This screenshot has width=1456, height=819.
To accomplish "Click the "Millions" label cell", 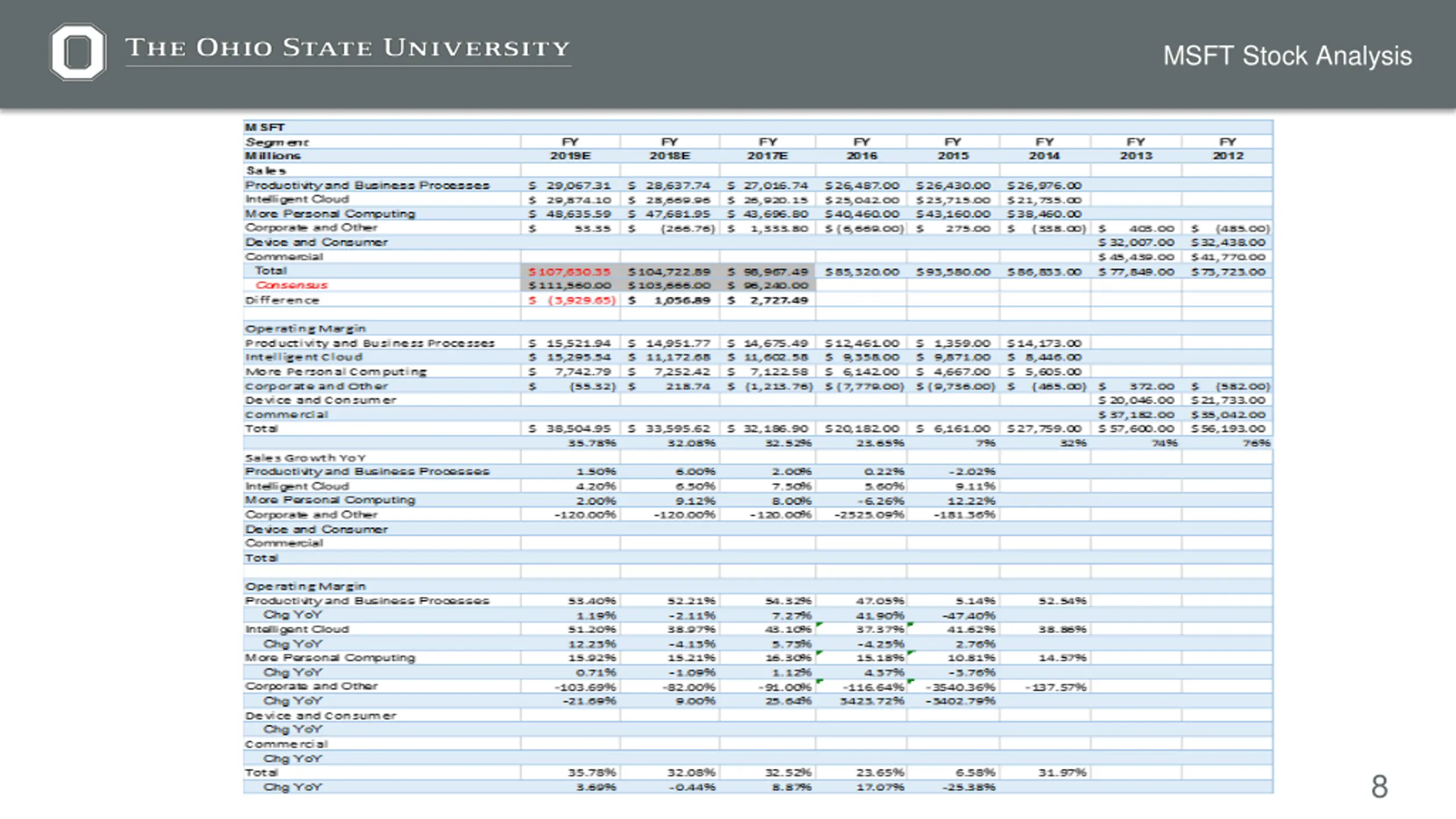I will coord(272,155).
